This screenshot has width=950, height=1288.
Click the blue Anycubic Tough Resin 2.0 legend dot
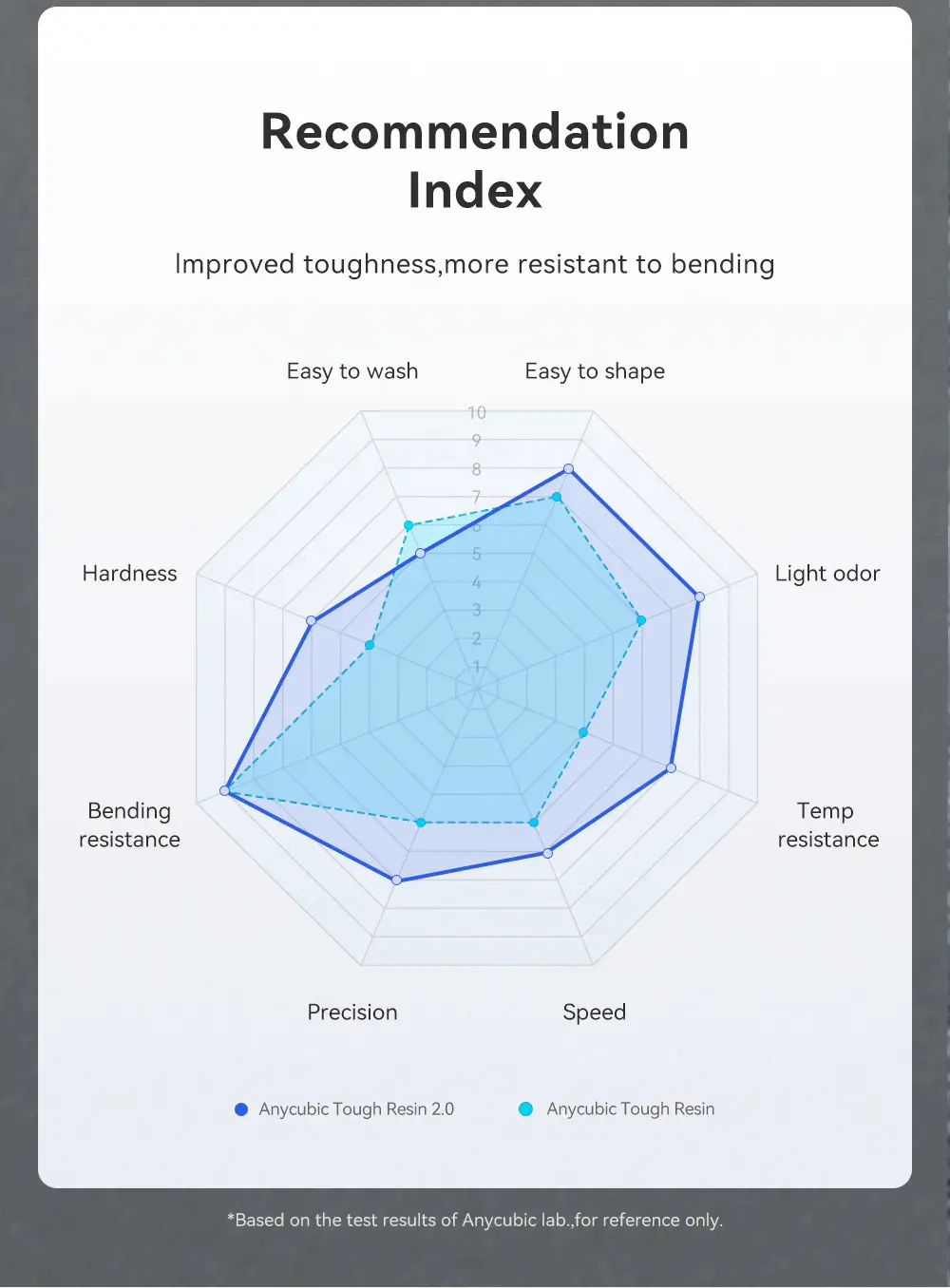[241, 1109]
